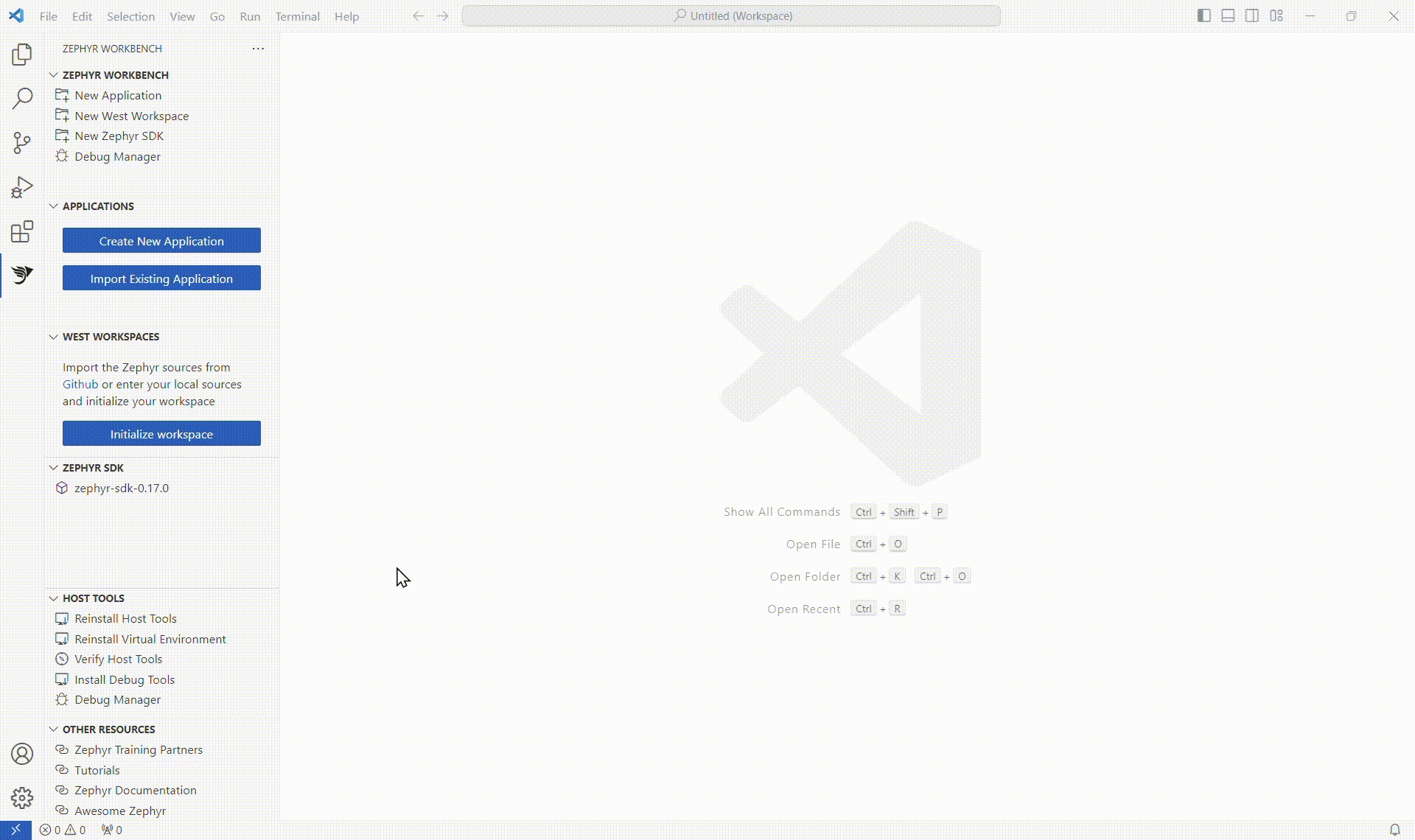Click the Initialize workspace button
This screenshot has width=1415, height=840.
[161, 433]
